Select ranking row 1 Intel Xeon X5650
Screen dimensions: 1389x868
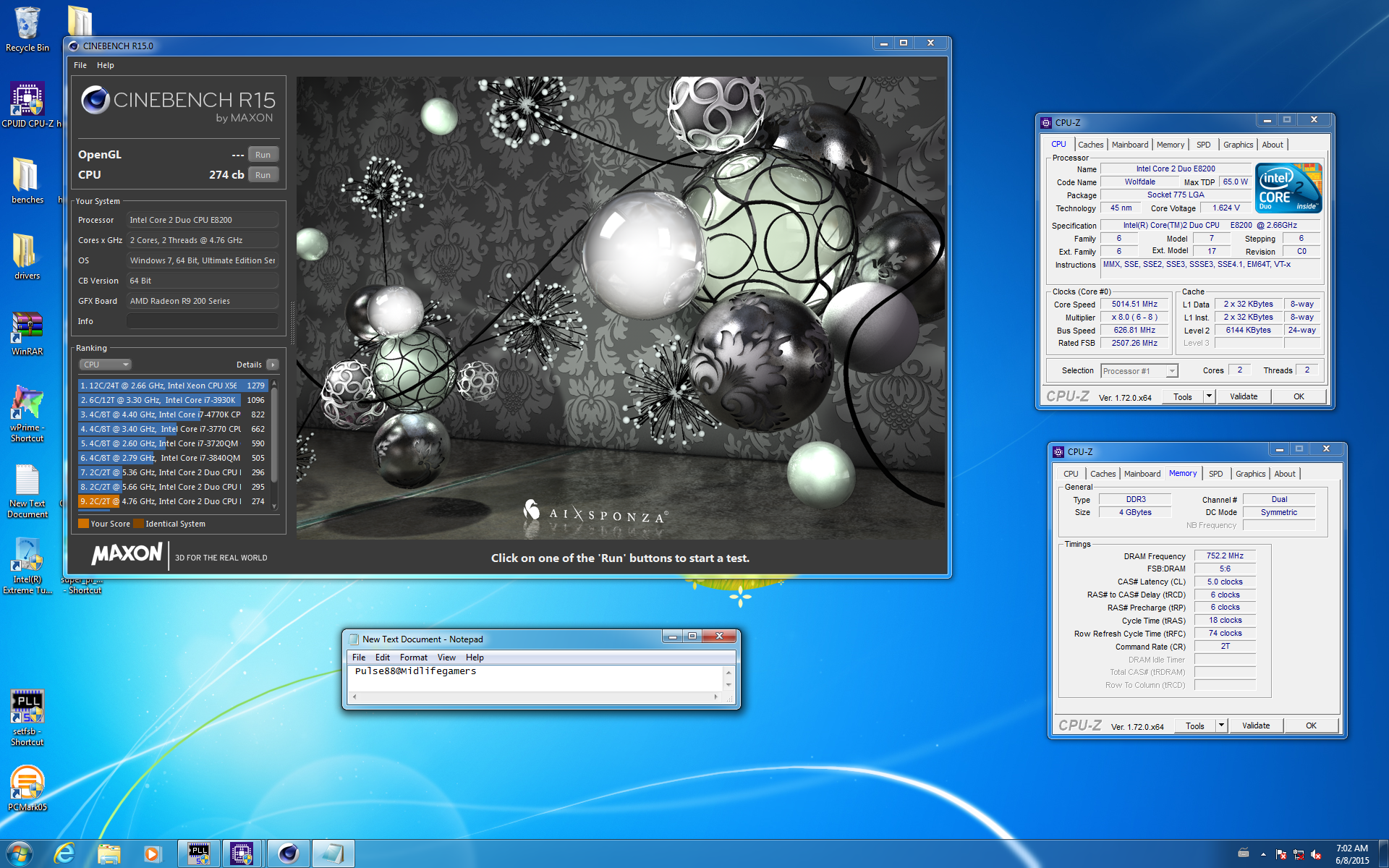click(173, 386)
